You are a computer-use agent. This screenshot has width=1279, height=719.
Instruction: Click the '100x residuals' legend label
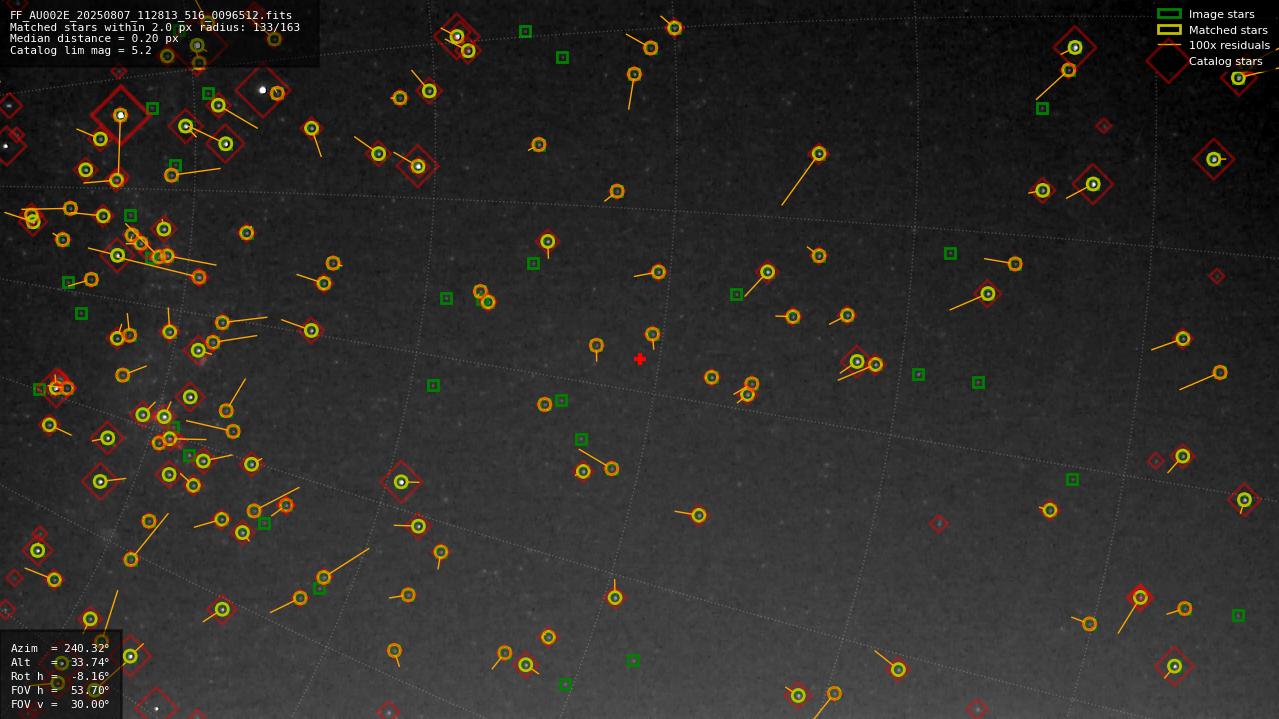(1229, 45)
